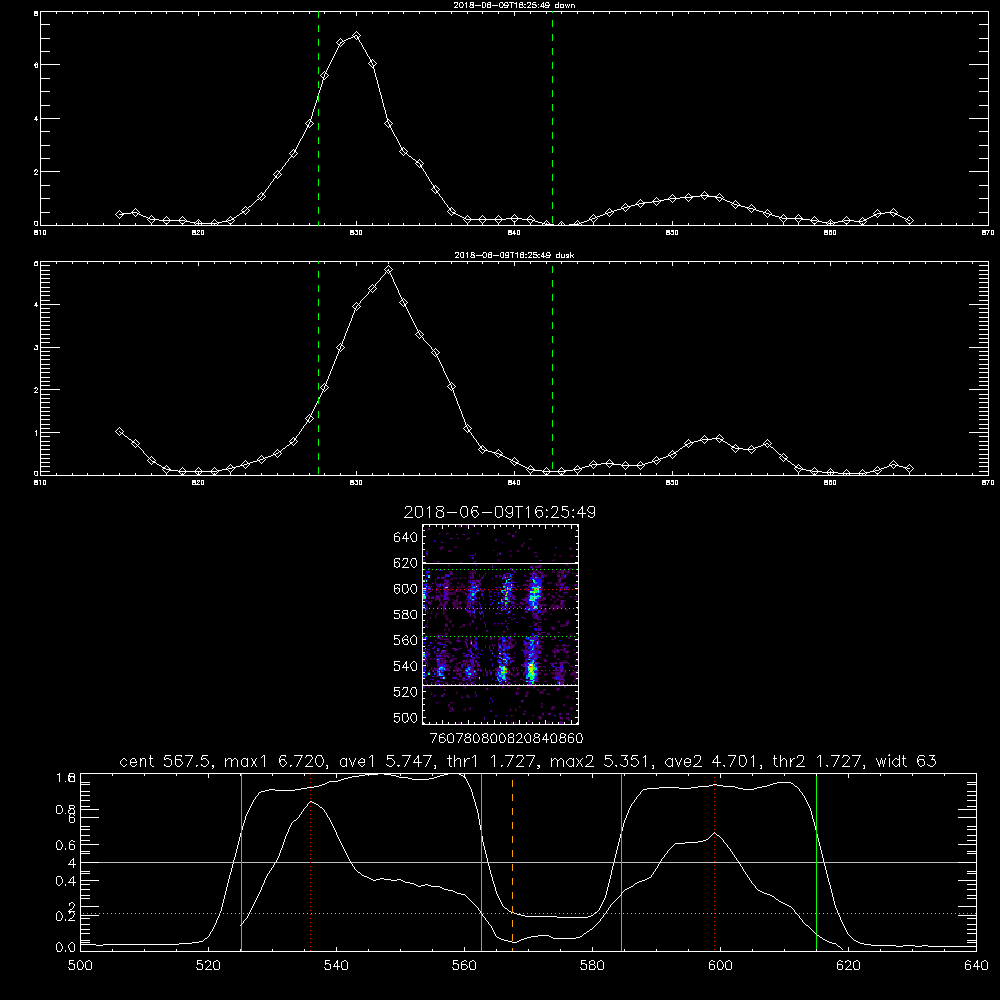Image resolution: width=1000 pixels, height=1000 pixels.
Task: Select the left green dashed line in dawn plot
Action: pyautogui.click(x=318, y=119)
